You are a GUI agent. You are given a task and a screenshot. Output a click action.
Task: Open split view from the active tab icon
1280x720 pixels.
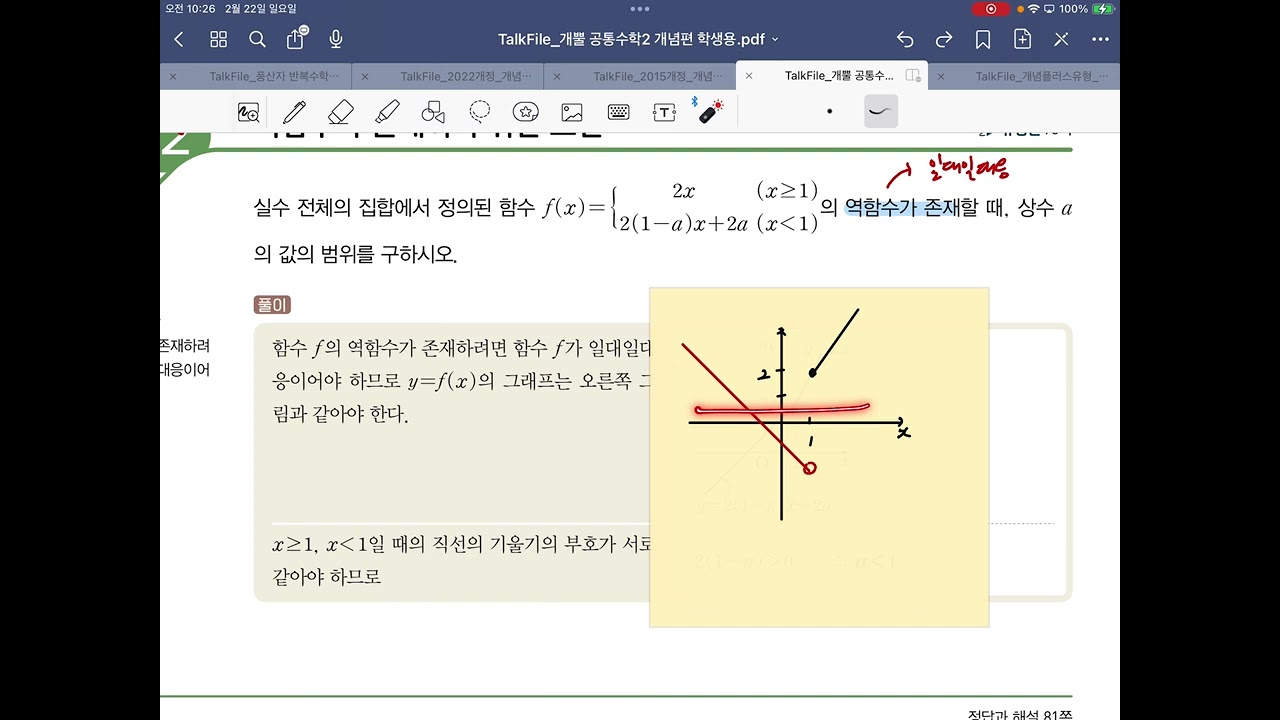[x=912, y=76]
